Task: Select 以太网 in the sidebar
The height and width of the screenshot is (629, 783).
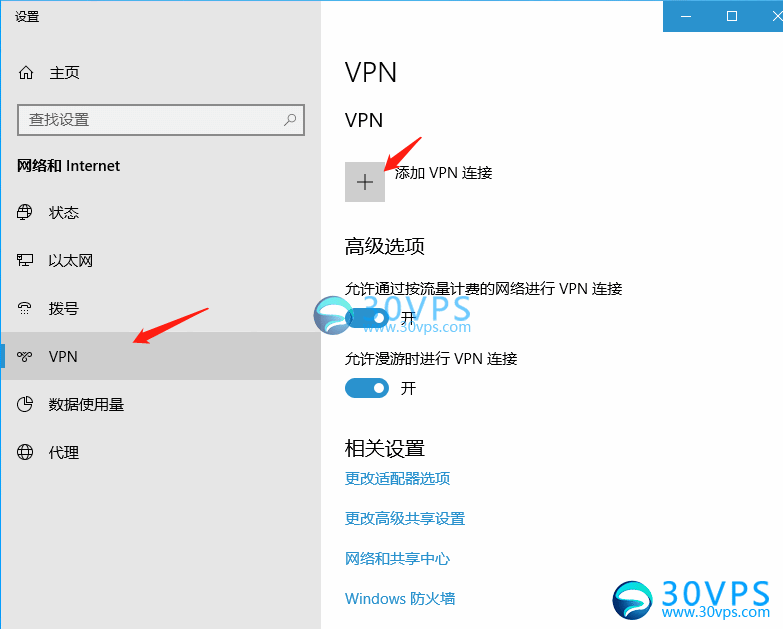Action: [161, 260]
